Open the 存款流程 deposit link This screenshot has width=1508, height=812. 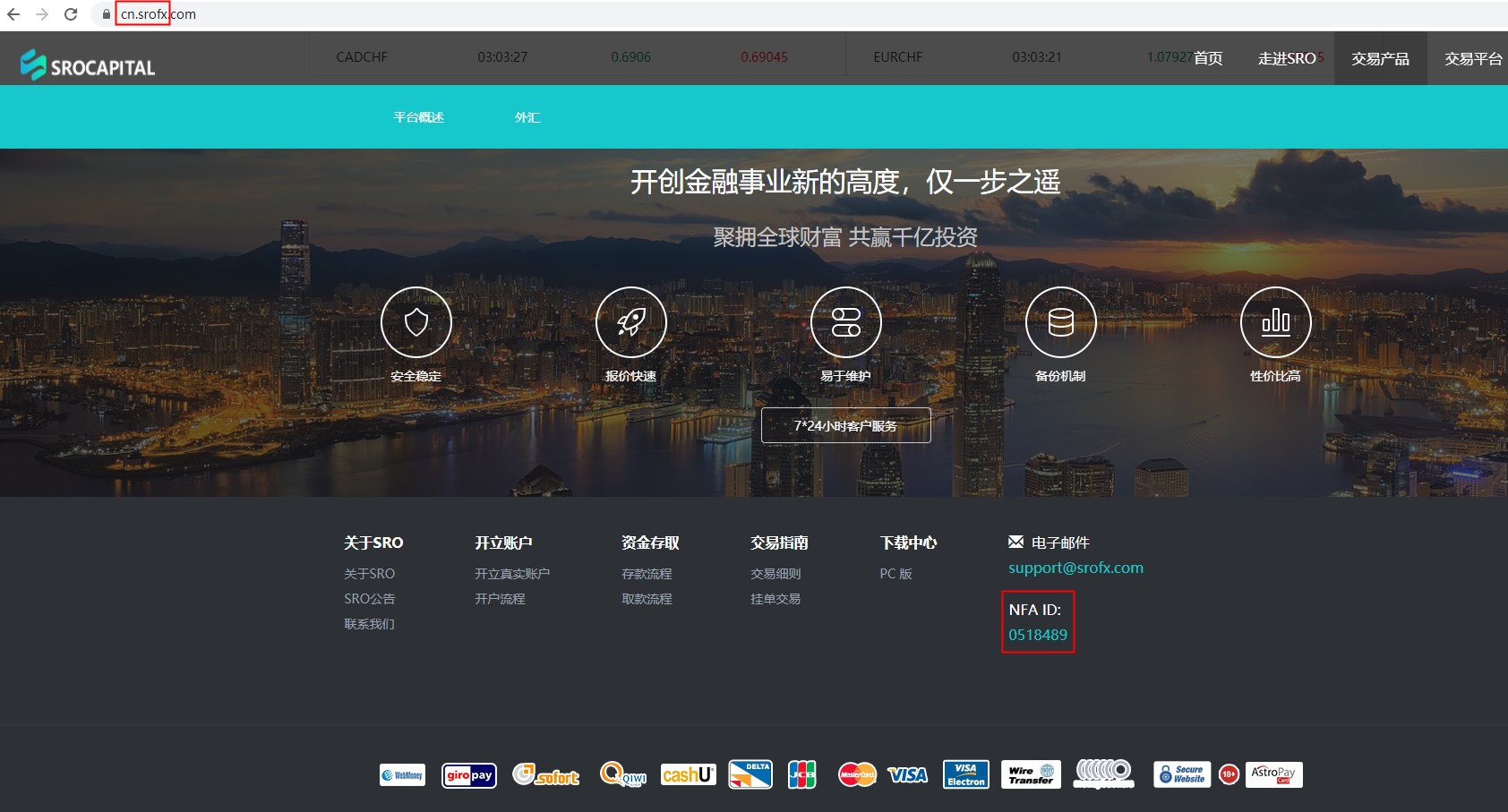pos(647,574)
